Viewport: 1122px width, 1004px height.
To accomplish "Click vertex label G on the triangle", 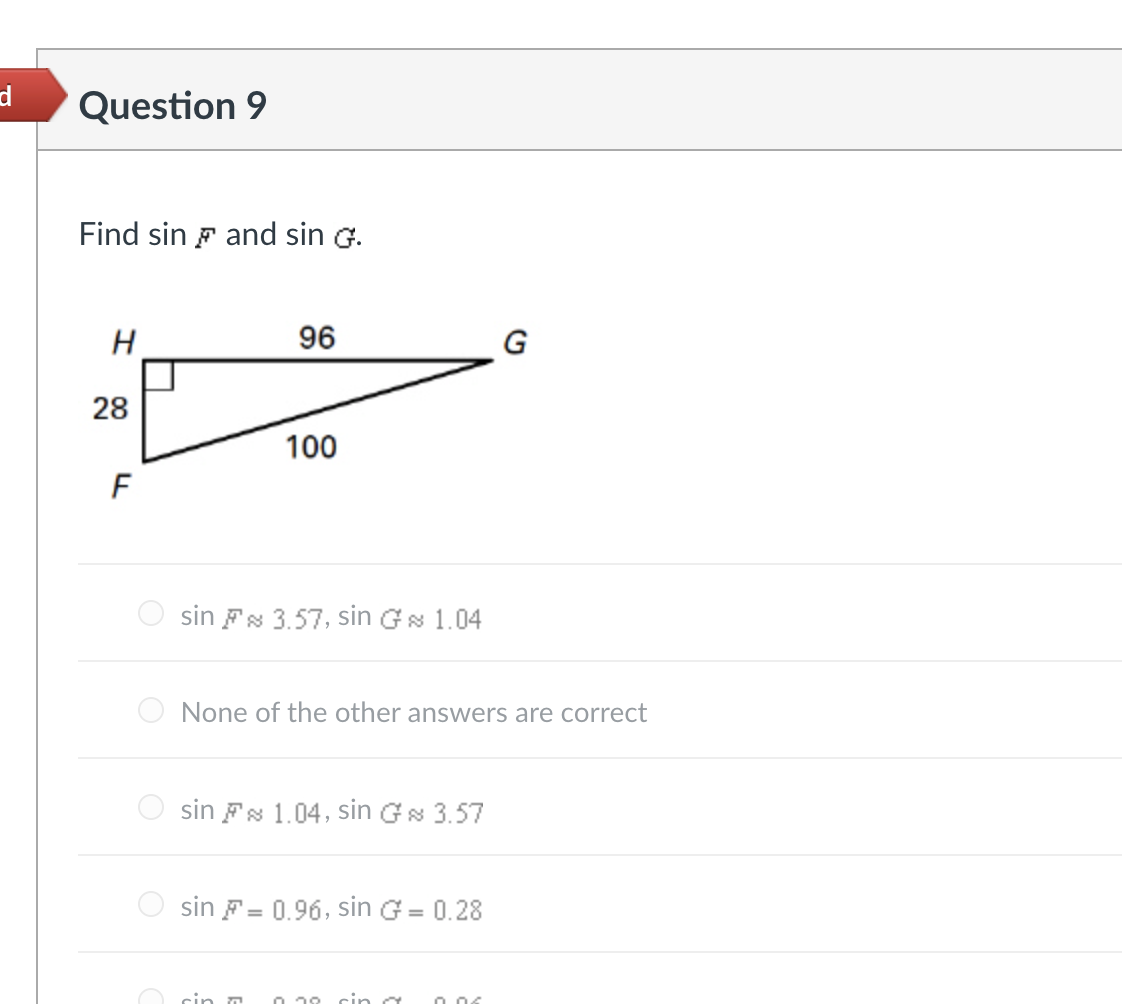I will point(514,345).
